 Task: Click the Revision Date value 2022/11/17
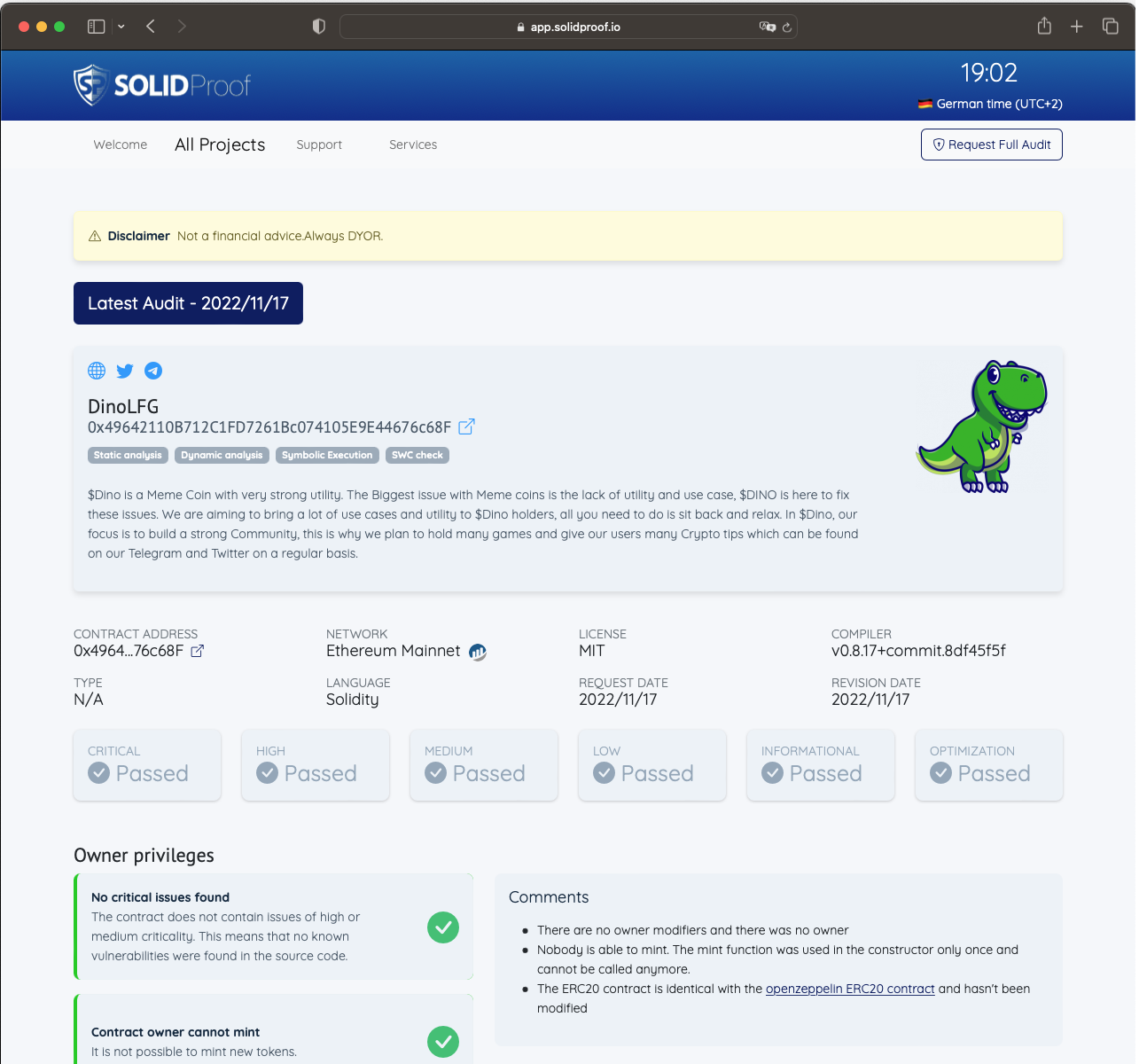(x=870, y=700)
